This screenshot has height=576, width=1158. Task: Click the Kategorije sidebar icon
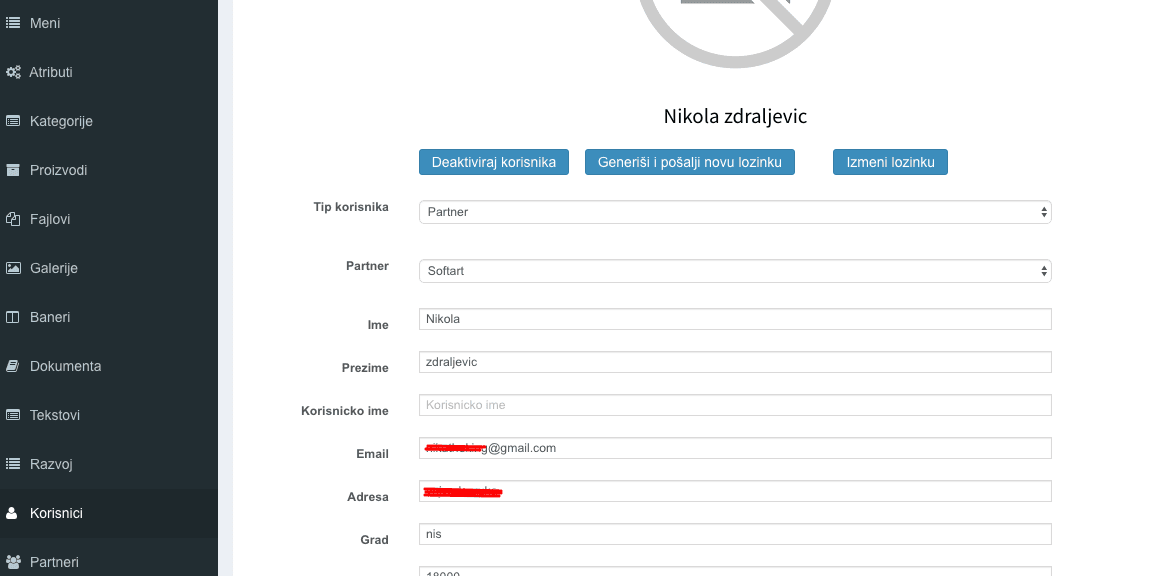coord(14,121)
